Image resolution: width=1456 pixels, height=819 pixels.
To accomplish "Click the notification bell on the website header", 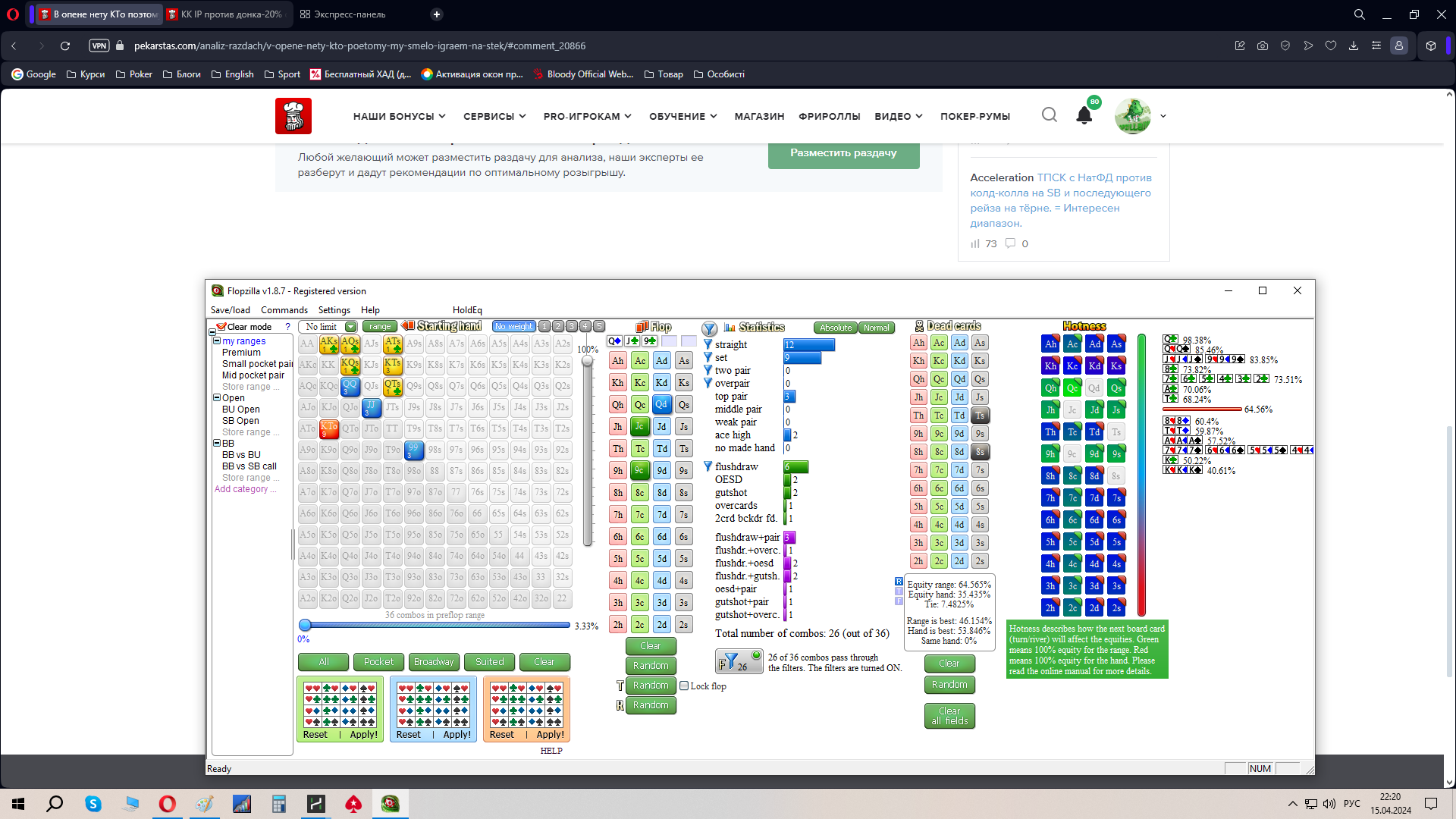I will pos(1084,116).
